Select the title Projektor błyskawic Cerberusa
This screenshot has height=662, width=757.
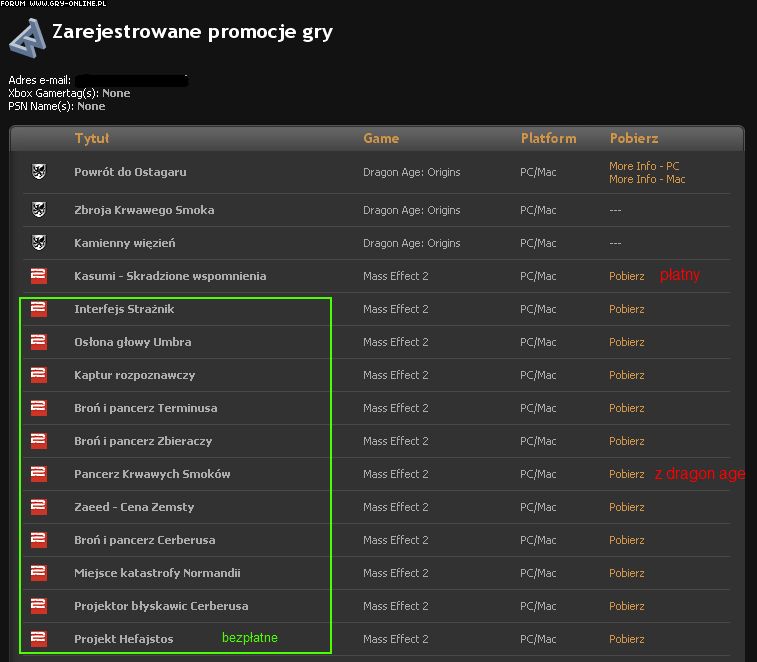tap(161, 606)
